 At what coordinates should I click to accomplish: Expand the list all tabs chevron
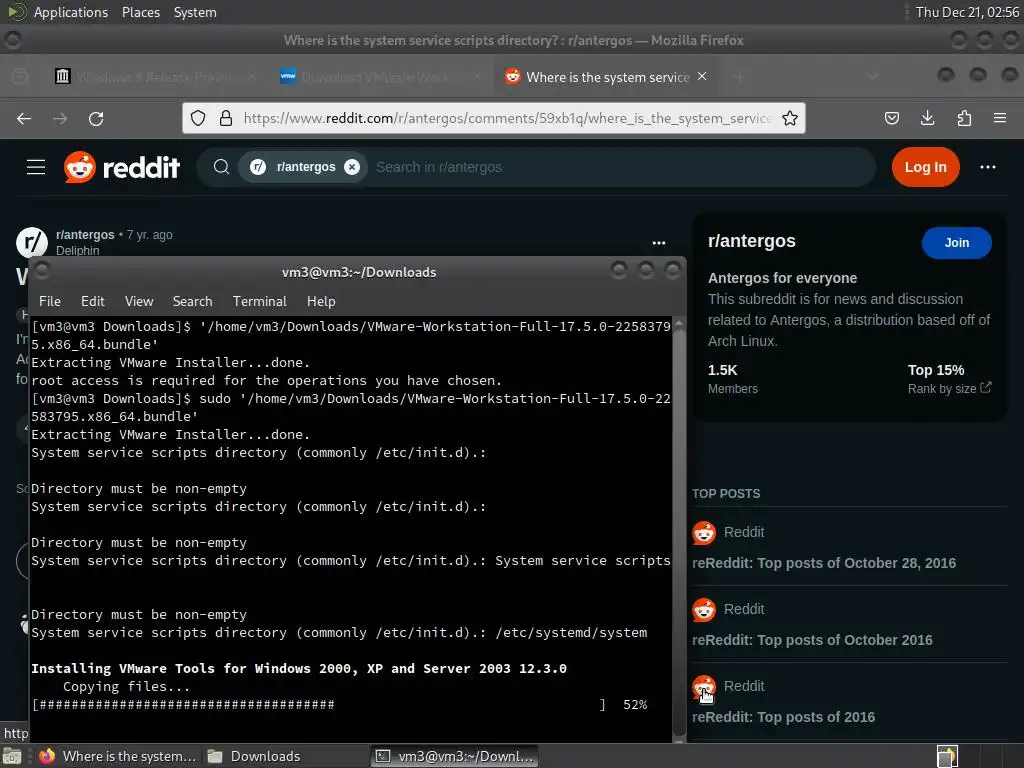(x=872, y=77)
